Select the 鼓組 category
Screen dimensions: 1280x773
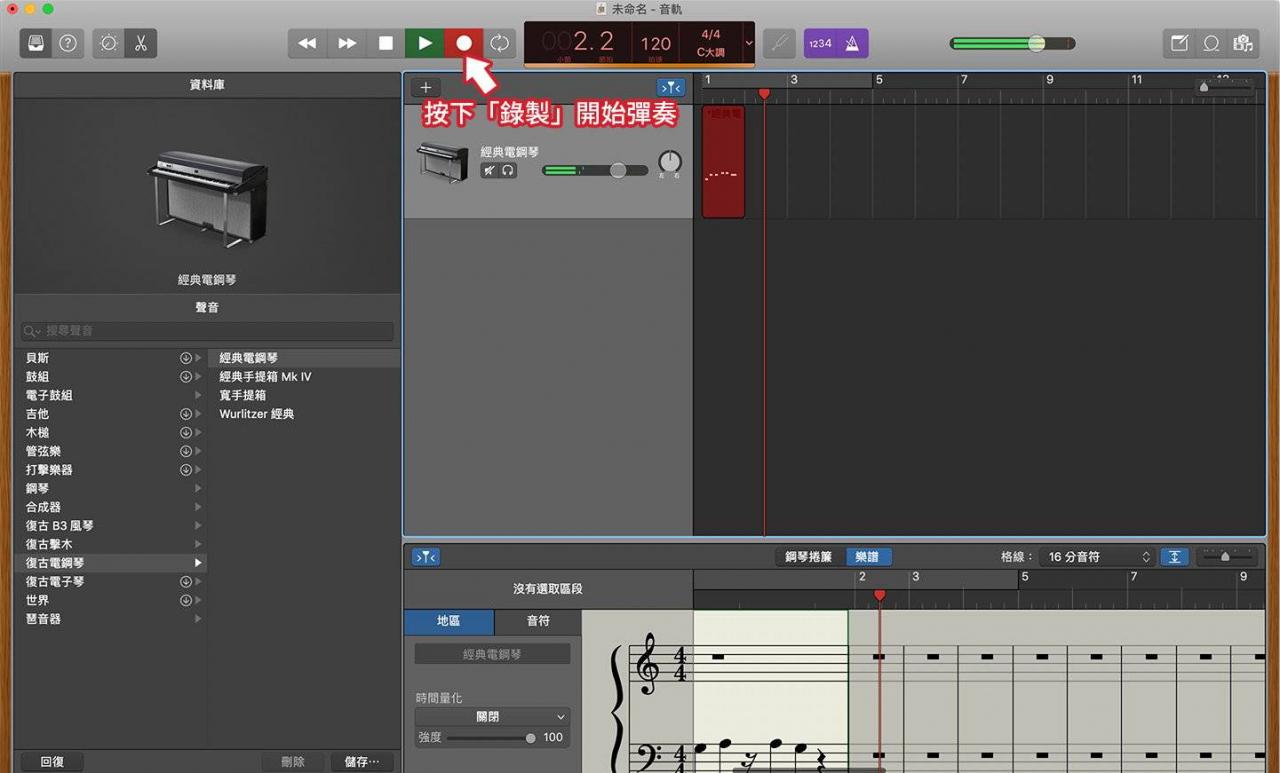(37, 377)
